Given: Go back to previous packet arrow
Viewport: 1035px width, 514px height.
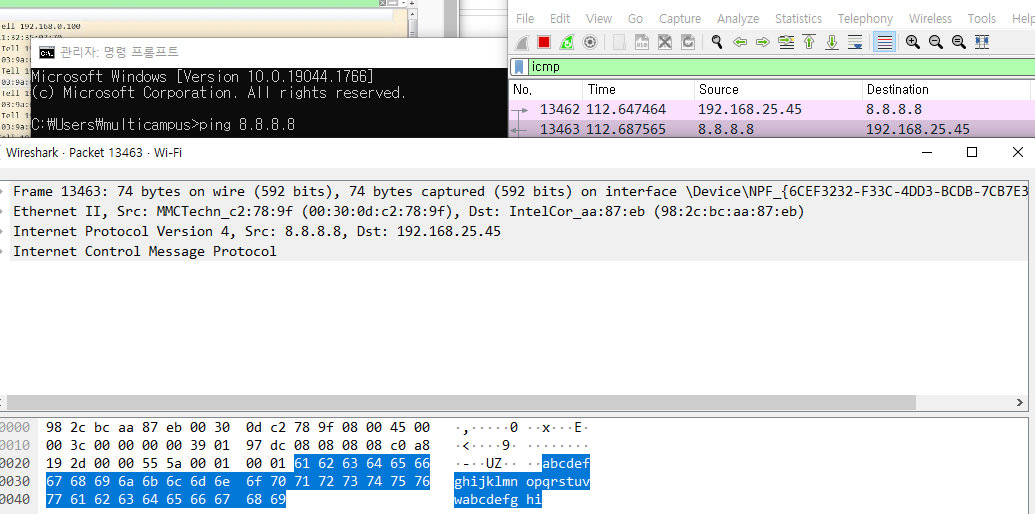Looking at the screenshot, I should [x=740, y=42].
